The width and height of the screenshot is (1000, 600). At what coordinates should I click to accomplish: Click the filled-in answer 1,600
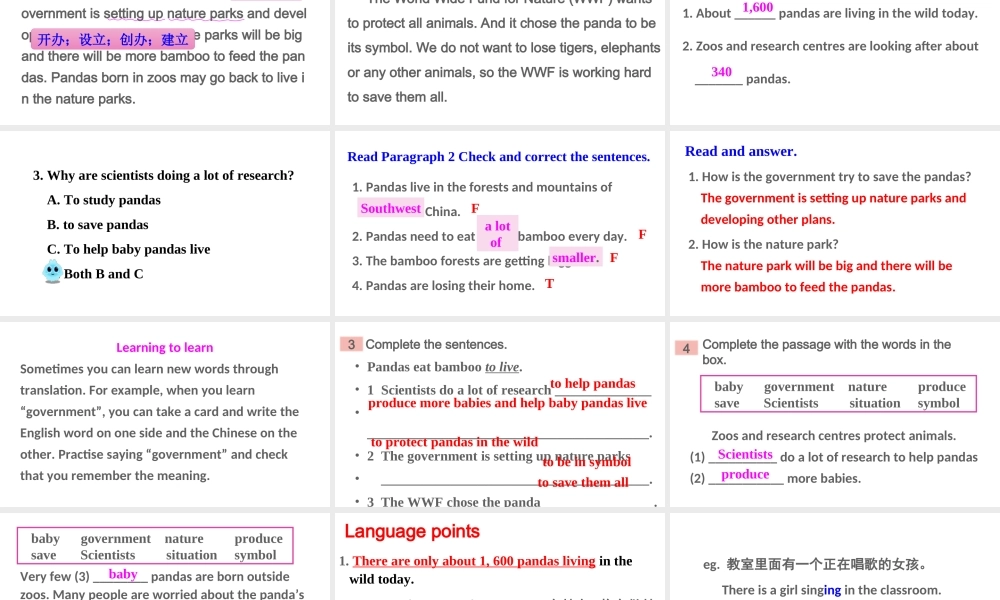click(757, 8)
